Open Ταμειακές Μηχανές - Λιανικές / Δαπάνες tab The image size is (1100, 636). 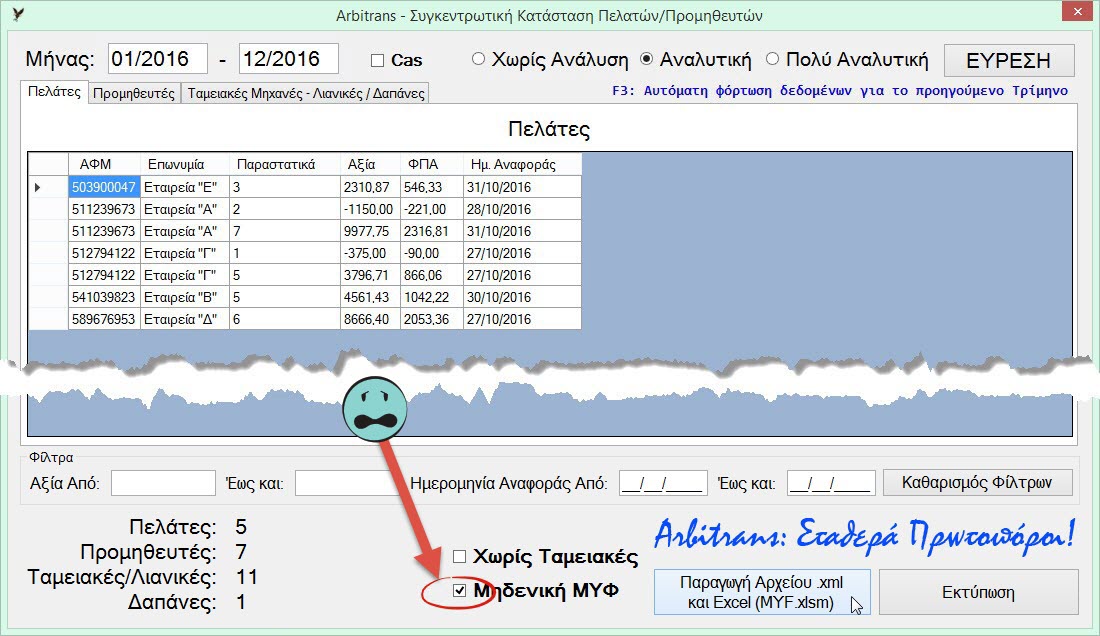pyautogui.click(x=306, y=93)
